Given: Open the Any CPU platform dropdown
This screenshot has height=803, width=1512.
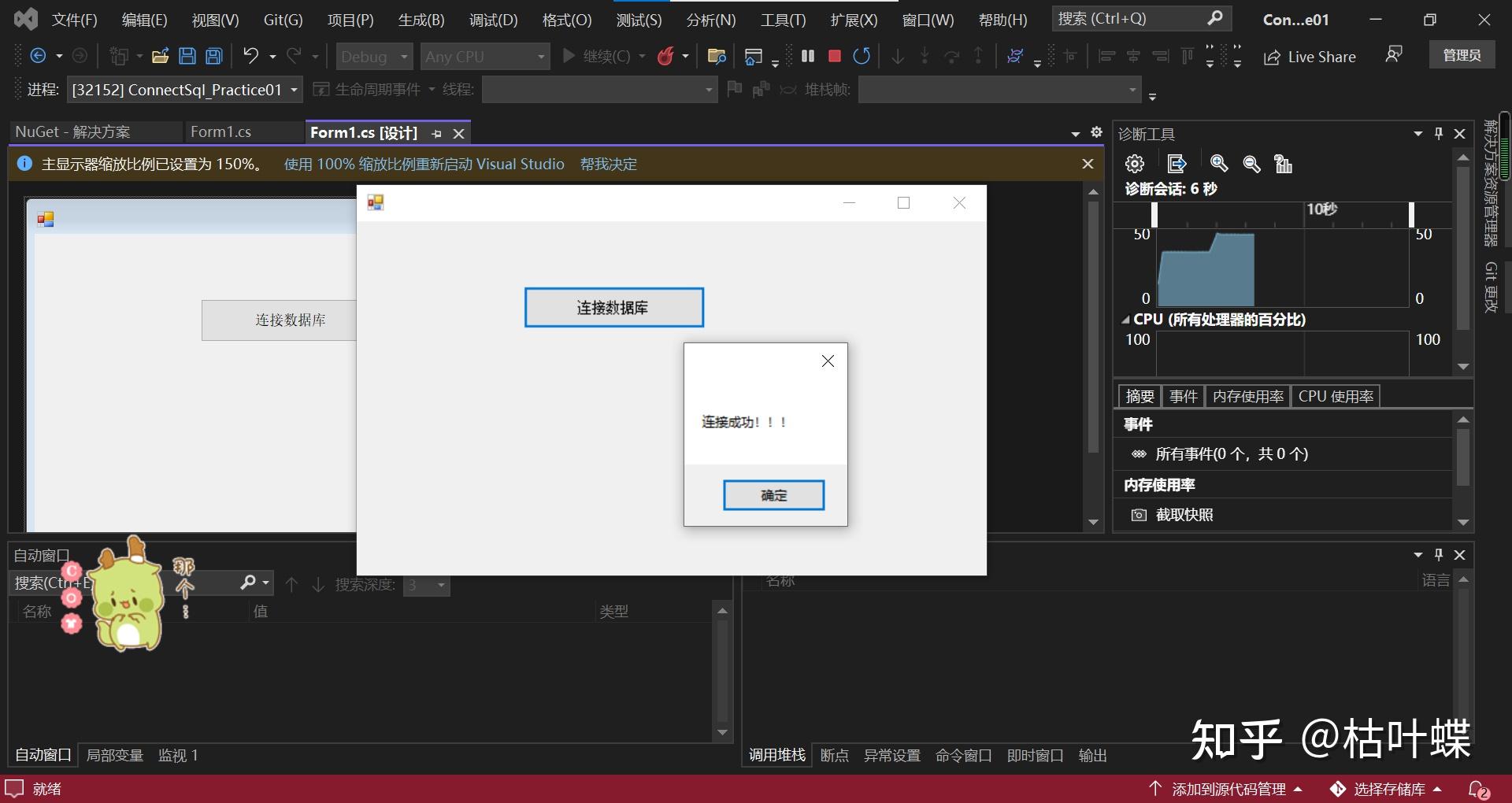Looking at the screenshot, I should click(485, 57).
